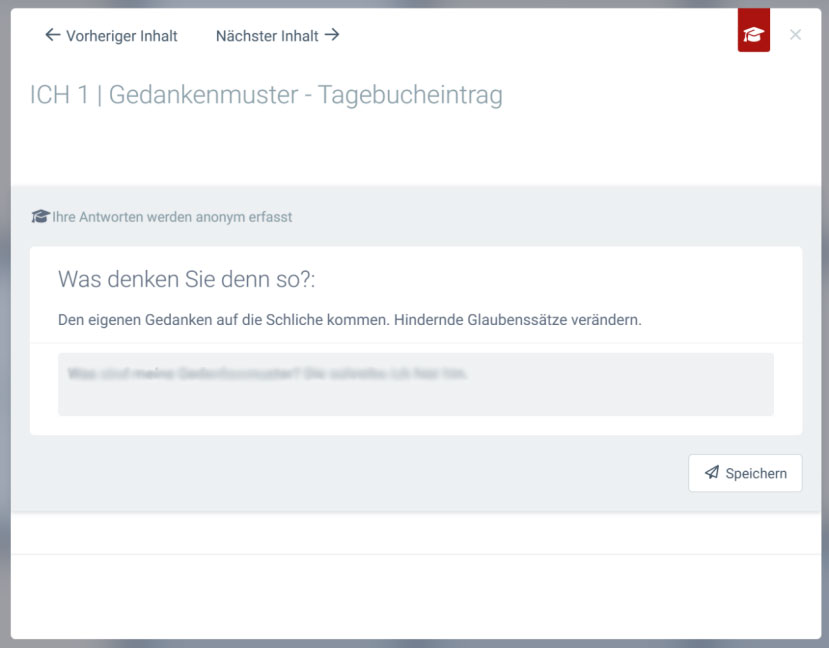829x648 pixels.
Task: Close the dialog with the X icon
Action: pos(795,35)
